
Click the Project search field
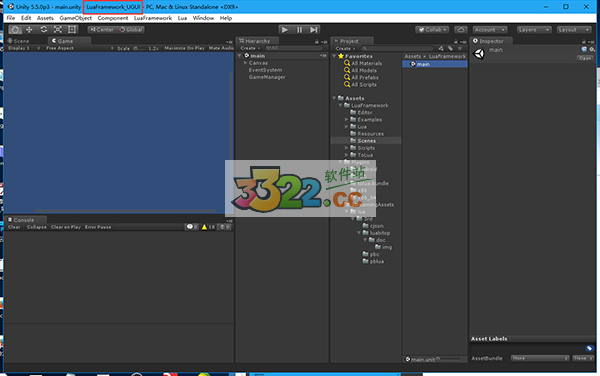tap(398, 48)
